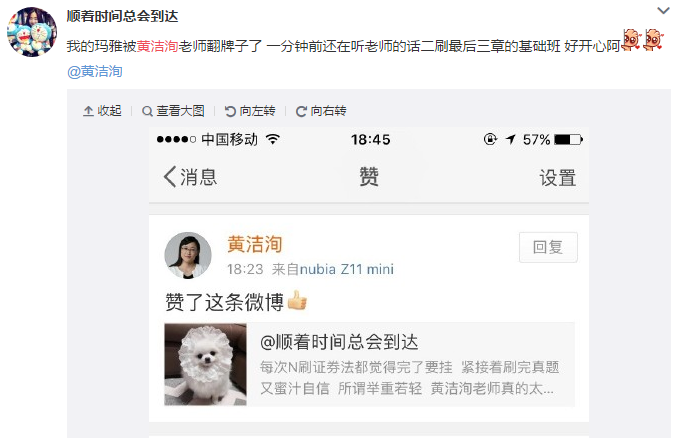This screenshot has width=678, height=438.
Task: Click the orange 黄洁洵 name in the card
Action: [x=255, y=244]
